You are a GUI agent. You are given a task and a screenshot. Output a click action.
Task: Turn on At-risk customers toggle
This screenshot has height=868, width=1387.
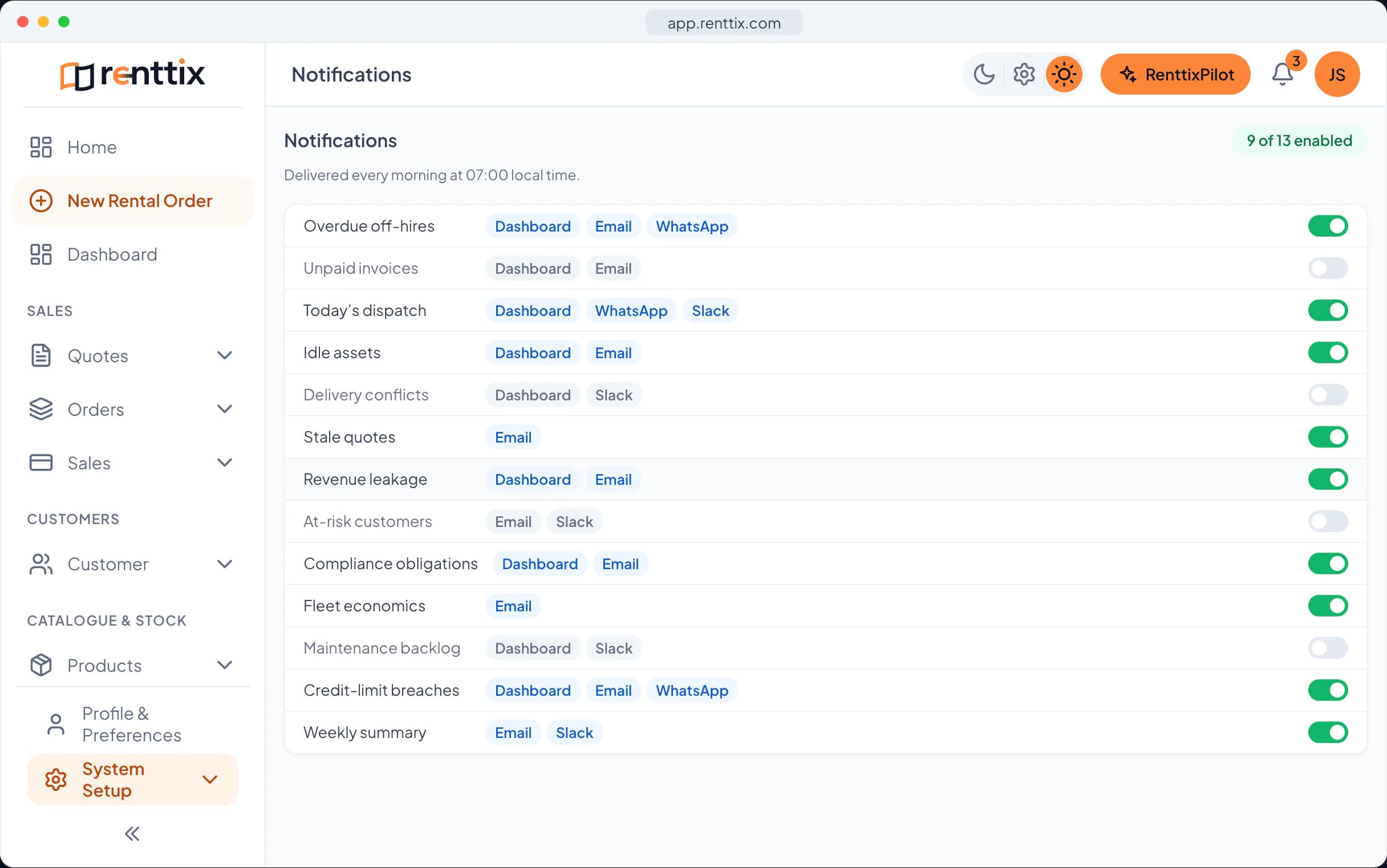point(1328,521)
